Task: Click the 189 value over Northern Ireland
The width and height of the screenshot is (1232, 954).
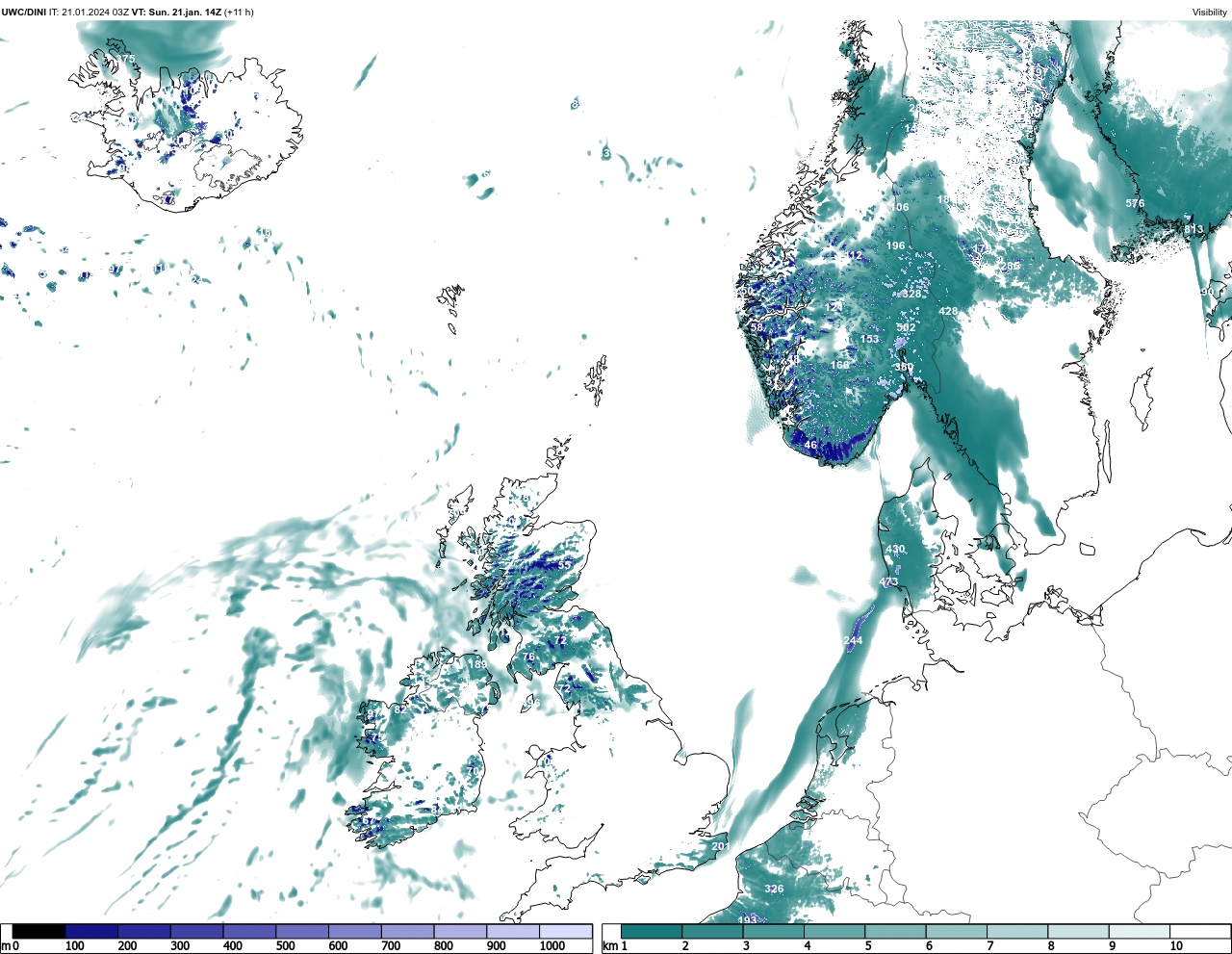Action: [477, 664]
